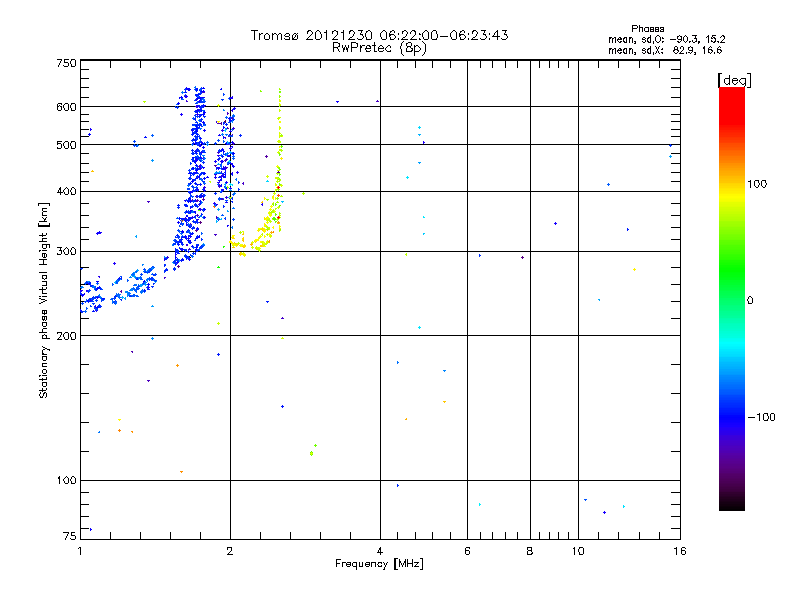Screen dimensions: 800x600
Task: Click the y-axis '400' tick label
Action: point(66,191)
